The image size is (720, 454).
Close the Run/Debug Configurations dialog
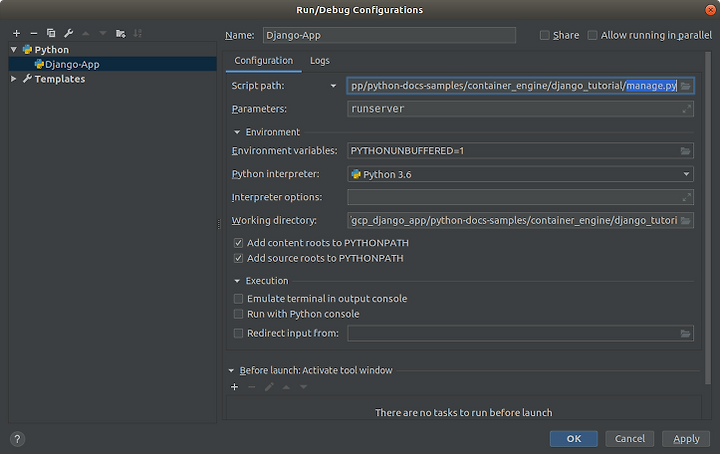pyautogui.click(x=710, y=10)
